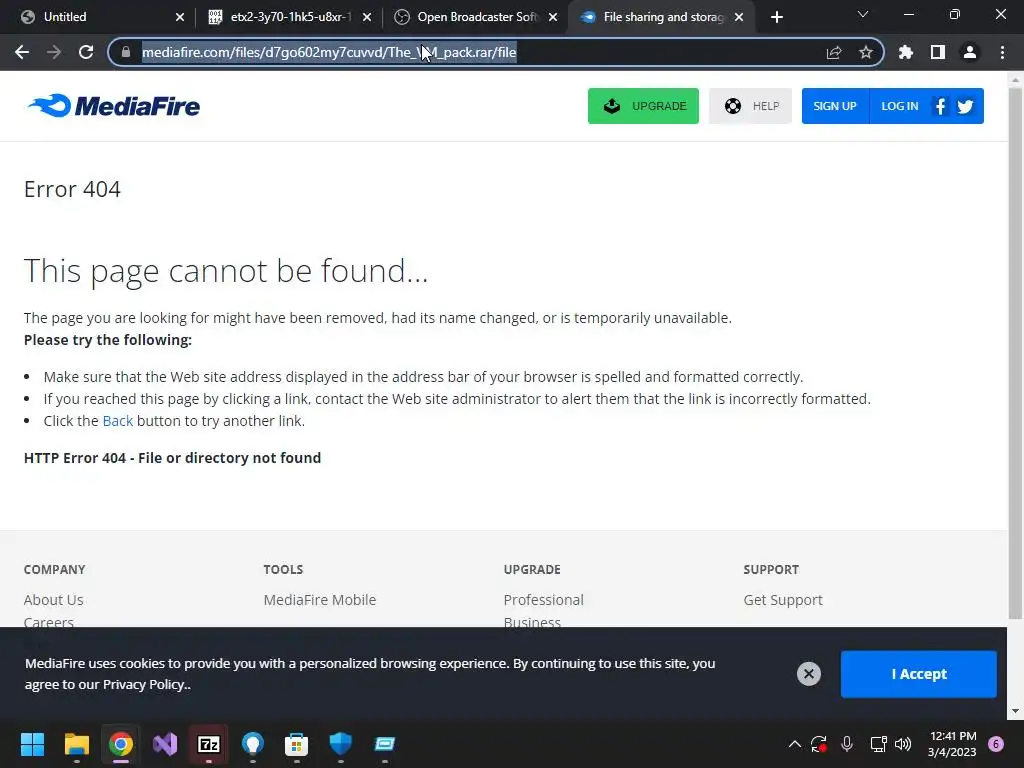The height and width of the screenshot is (768, 1024).
Task: Open a new browser tab
Action: point(776,17)
